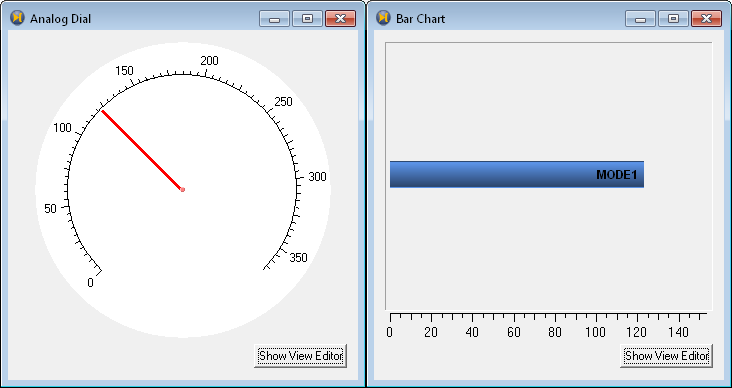Click Show View Editor in Bar Chart window
Image resolution: width=732 pixels, height=388 pixels.
pos(667,356)
